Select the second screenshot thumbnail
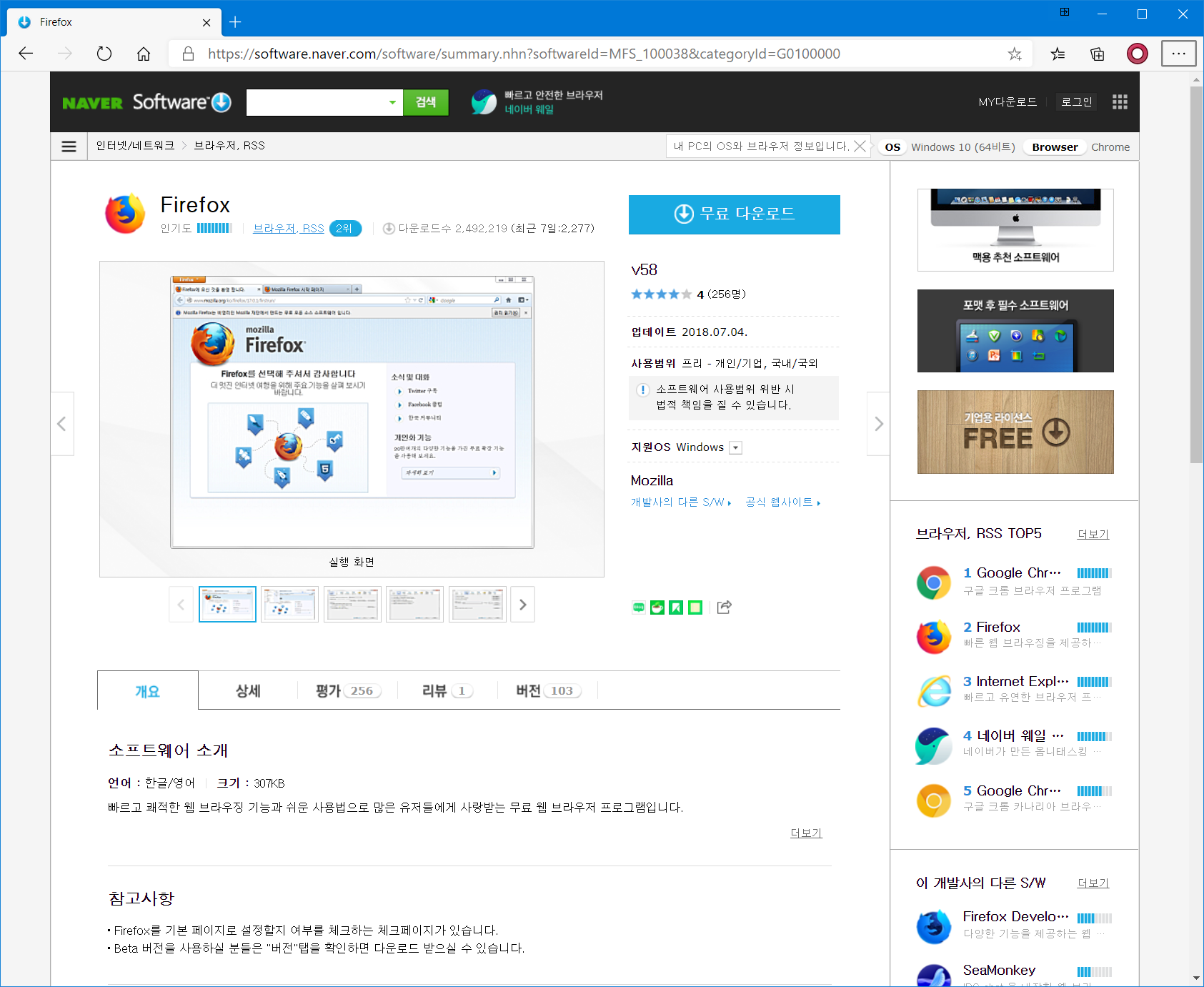Screen dimensions: 1204x987 [289, 605]
